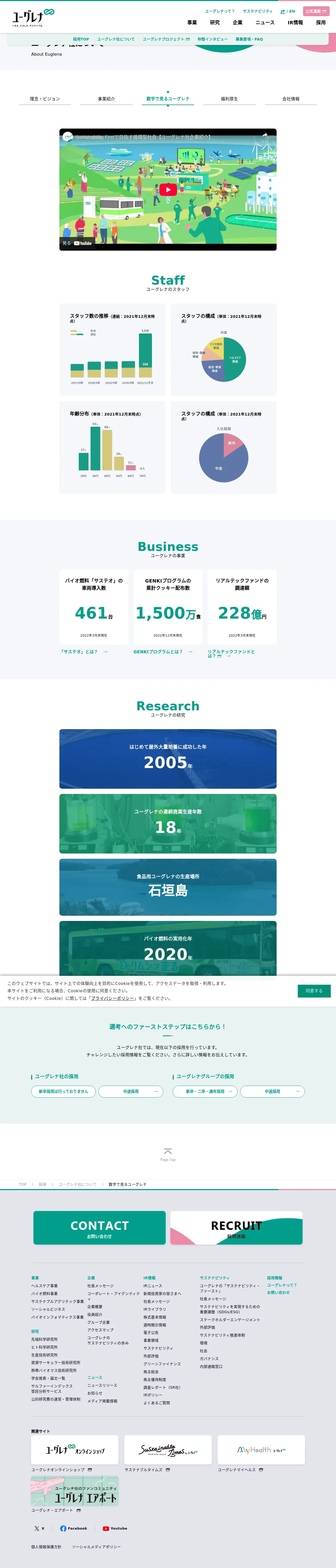Open 仲間インタビュー sub navigation link
336x1568 pixels.
pos(212,39)
